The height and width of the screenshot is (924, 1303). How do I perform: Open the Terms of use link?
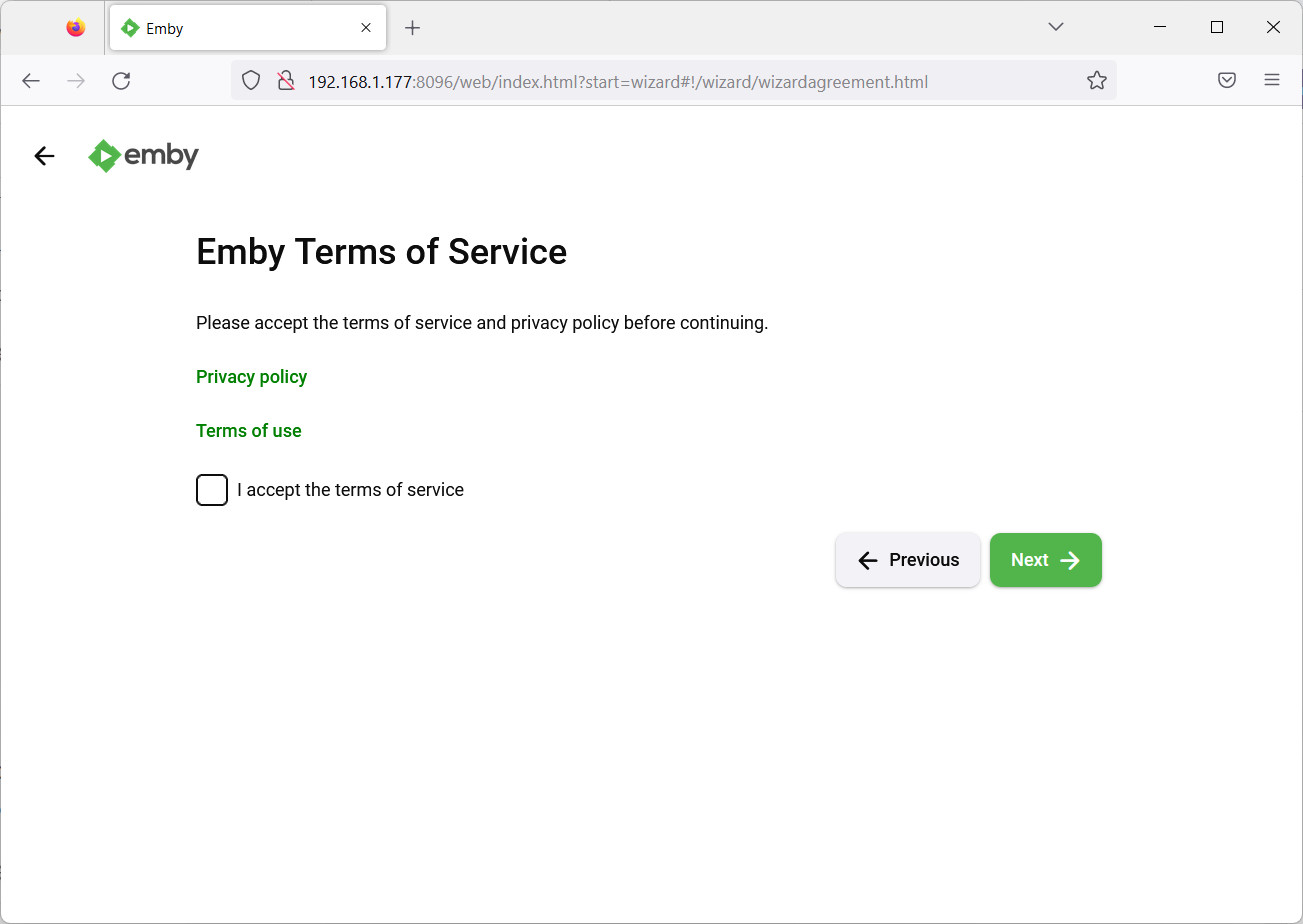pyautogui.click(x=248, y=431)
